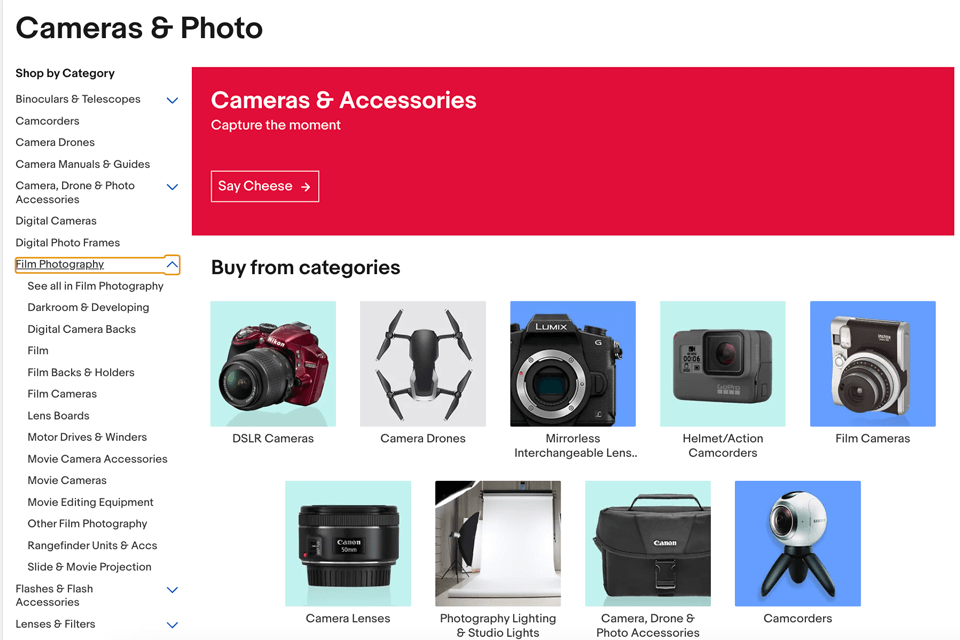Screen dimensions: 960x640
Task: Expand Binoculars & Telescopes chevron
Action: coord(173,100)
